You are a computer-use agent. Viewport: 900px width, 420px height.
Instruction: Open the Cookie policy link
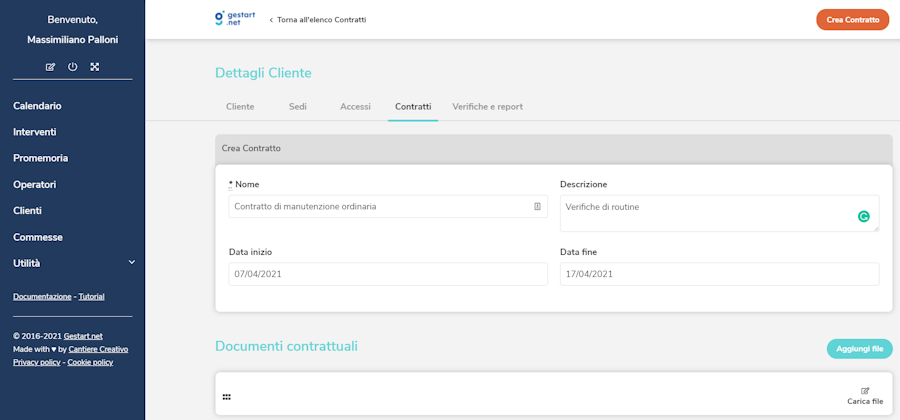pos(90,362)
